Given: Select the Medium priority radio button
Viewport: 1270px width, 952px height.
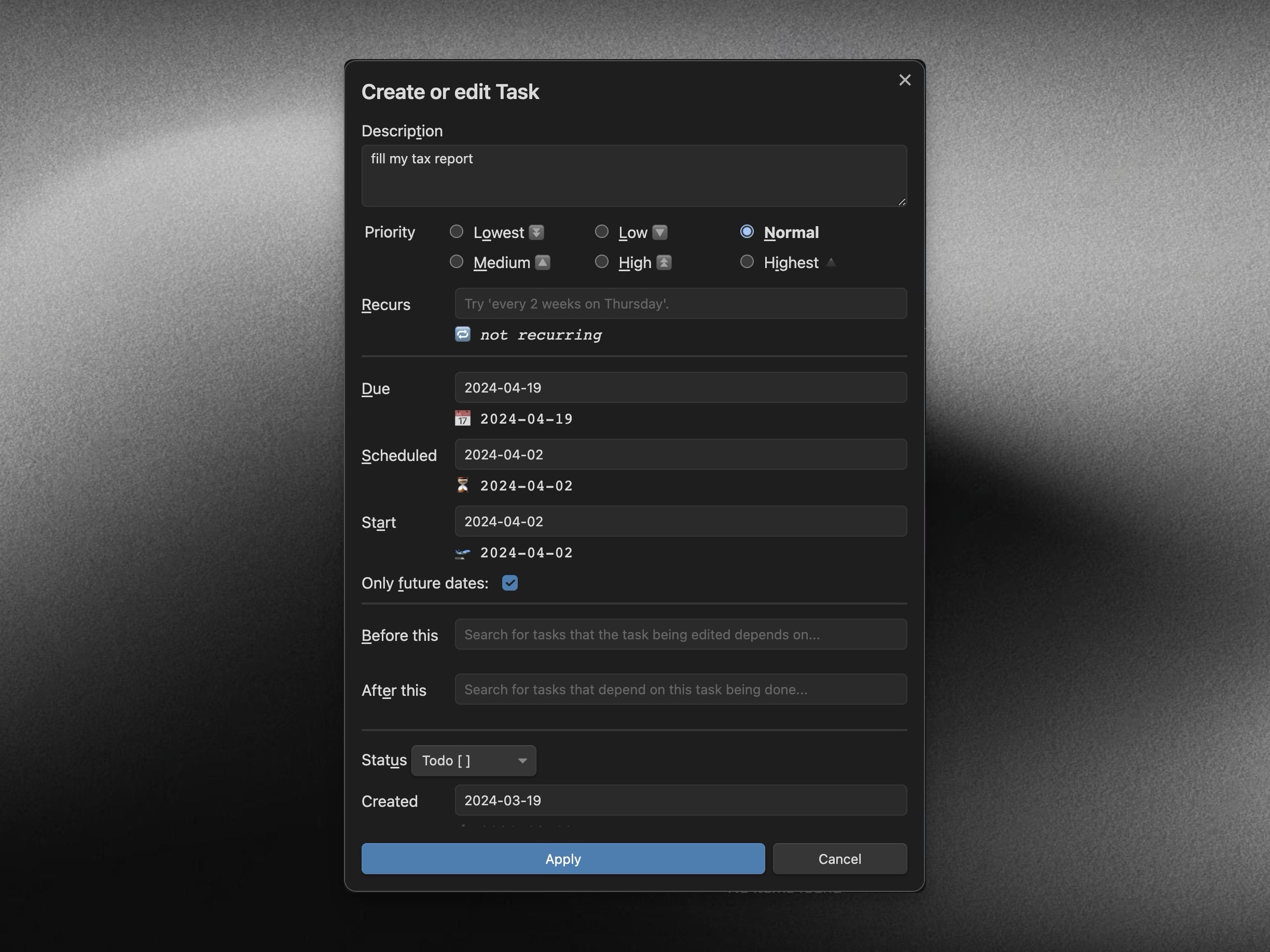Looking at the screenshot, I should point(457,262).
